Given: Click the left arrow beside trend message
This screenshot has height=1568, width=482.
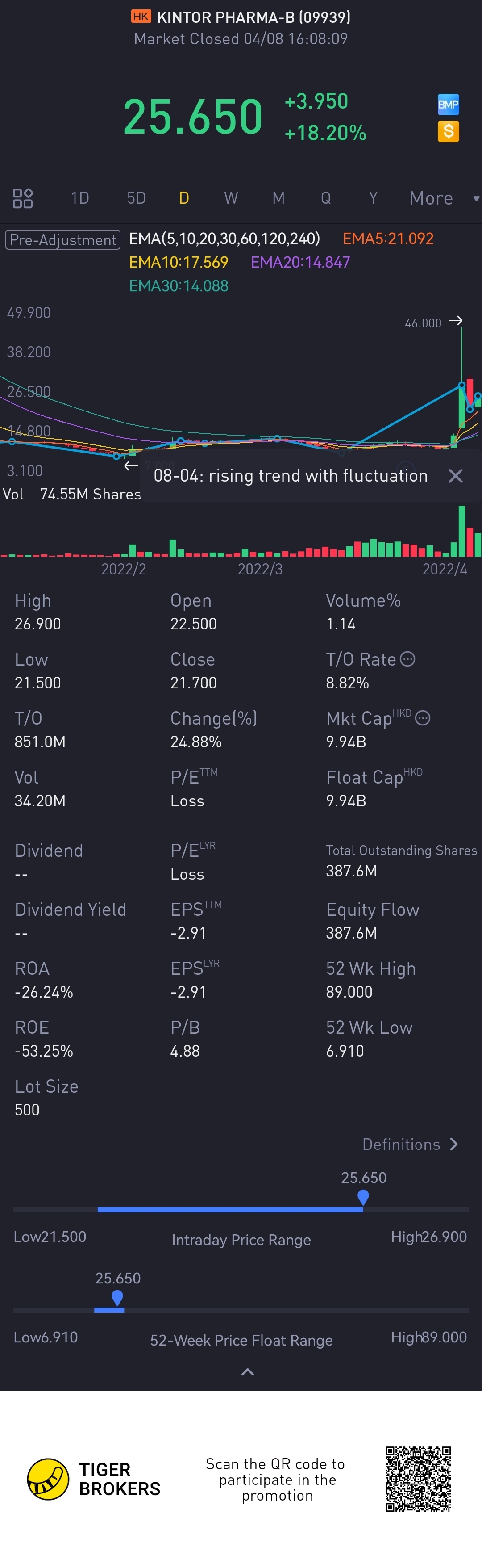Looking at the screenshot, I should tap(131, 466).
